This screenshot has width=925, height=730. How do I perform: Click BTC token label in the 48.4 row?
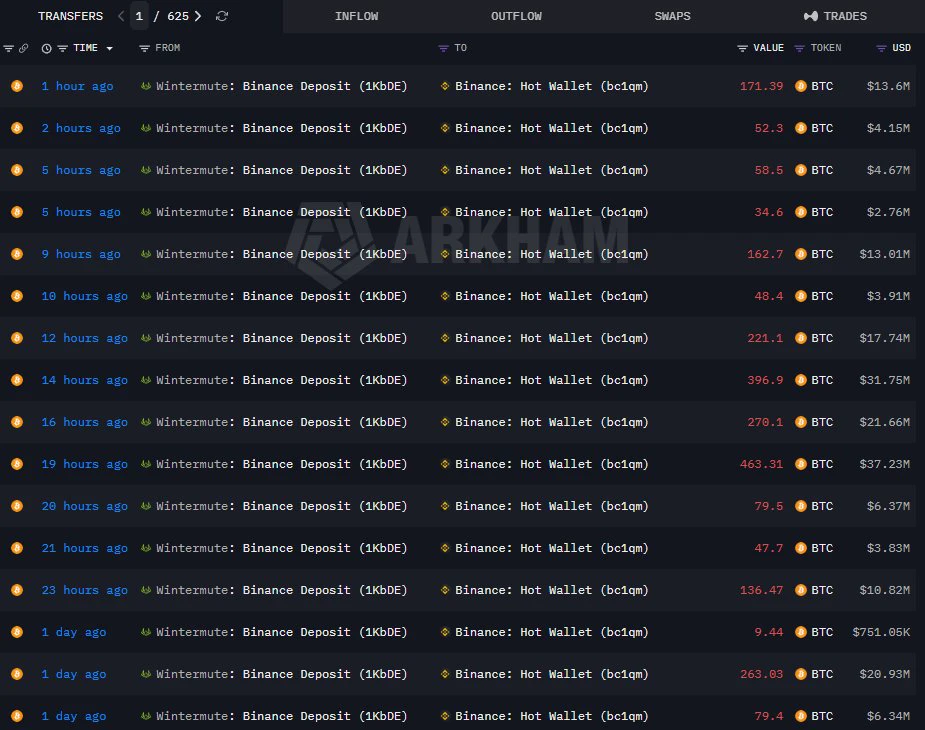click(822, 296)
